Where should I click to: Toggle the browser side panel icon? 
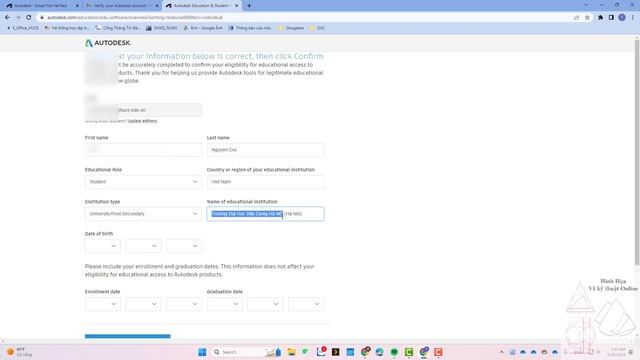click(x=611, y=18)
